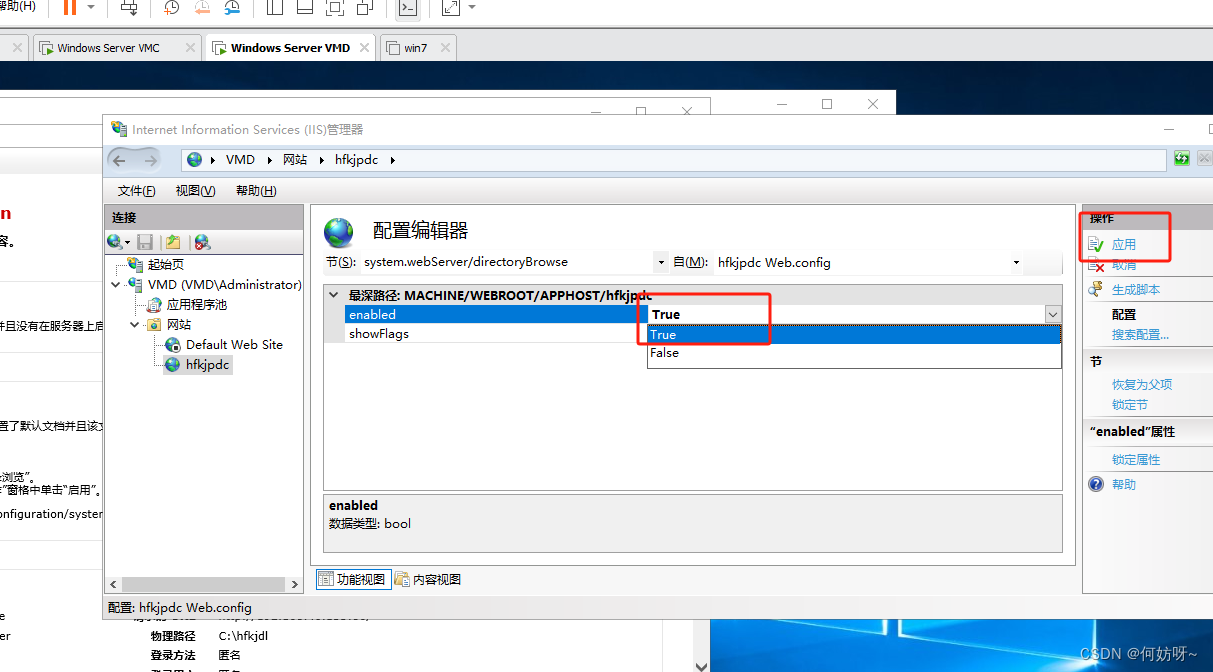
Task: Click the right arrow of connections horizontal scrollbar
Action: [295, 584]
